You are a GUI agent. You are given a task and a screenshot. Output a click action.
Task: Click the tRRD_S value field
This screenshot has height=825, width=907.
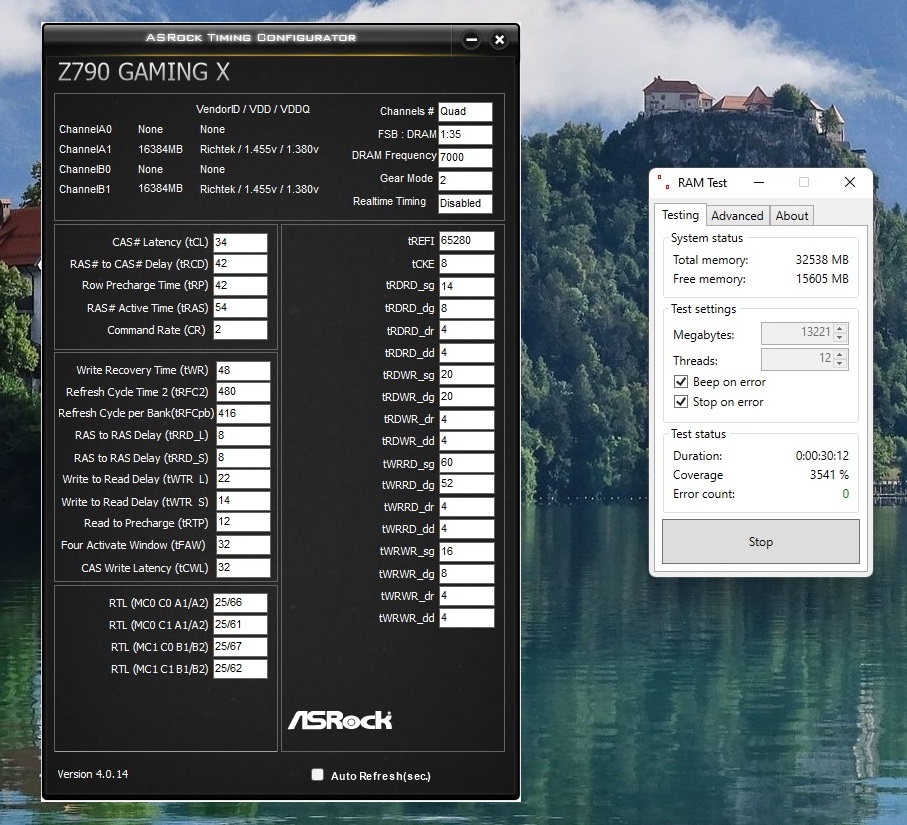[243, 458]
